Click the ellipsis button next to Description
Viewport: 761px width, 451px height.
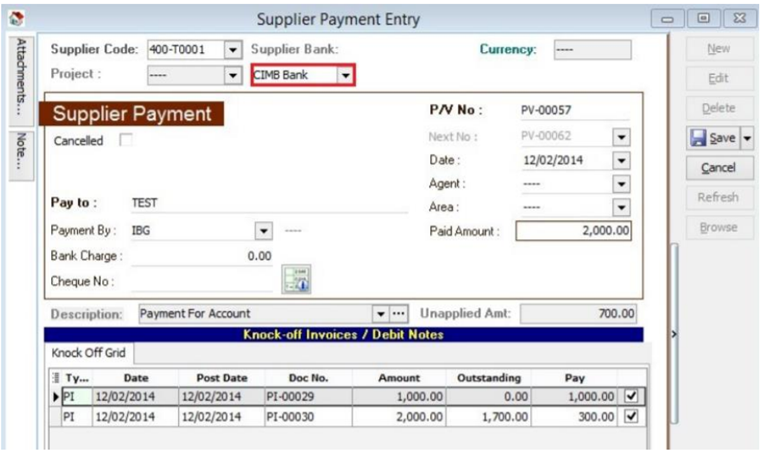(x=400, y=313)
